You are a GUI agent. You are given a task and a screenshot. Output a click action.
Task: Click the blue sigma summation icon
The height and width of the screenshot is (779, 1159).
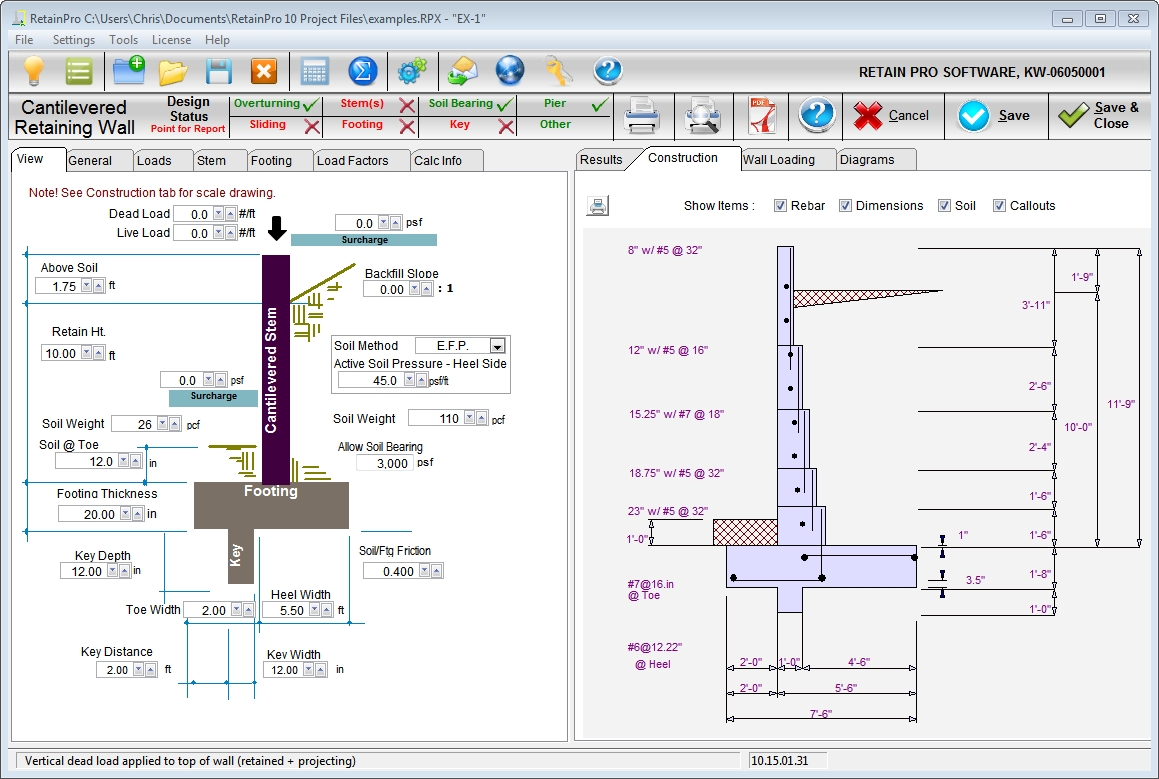pos(363,71)
